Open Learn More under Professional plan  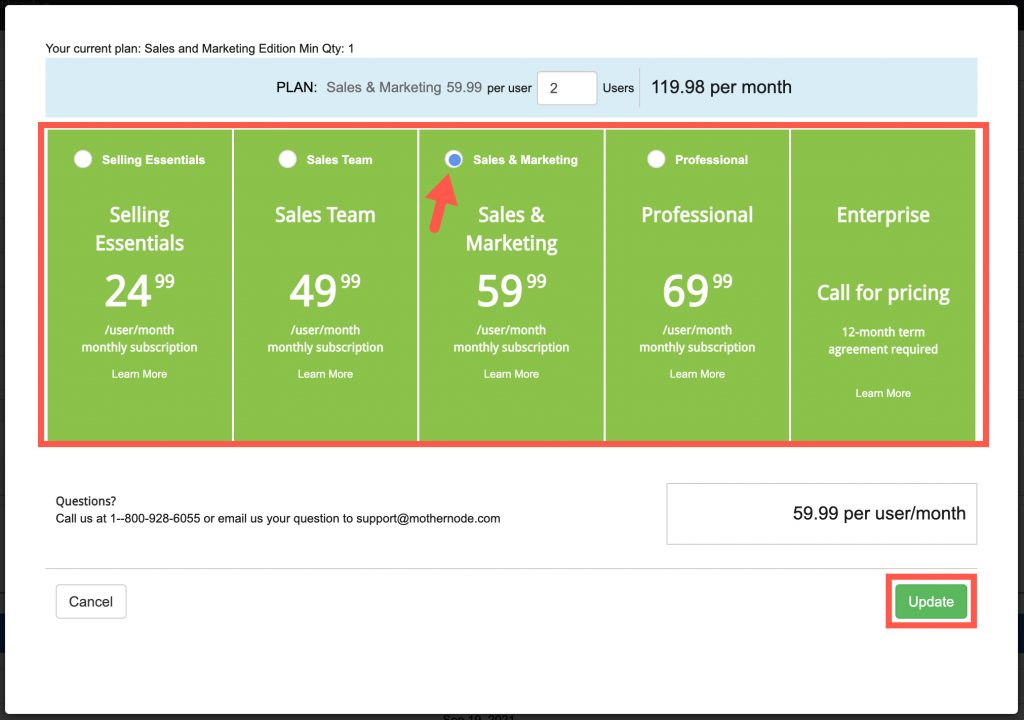click(697, 374)
